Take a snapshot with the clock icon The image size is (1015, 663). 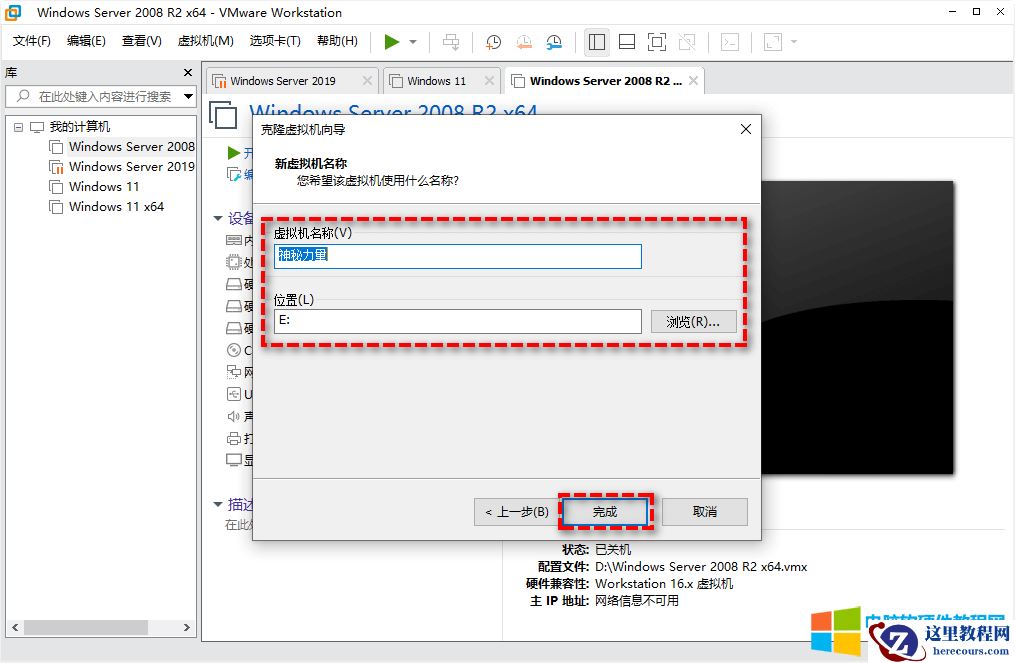click(493, 42)
